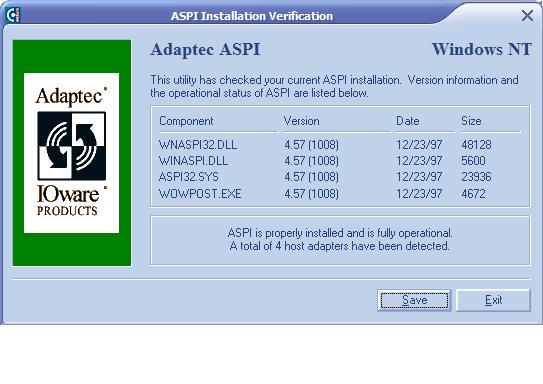Image resolution: width=543 pixels, height=384 pixels.
Task: Click the version value for WINASPI.DLL
Action: click(311, 161)
